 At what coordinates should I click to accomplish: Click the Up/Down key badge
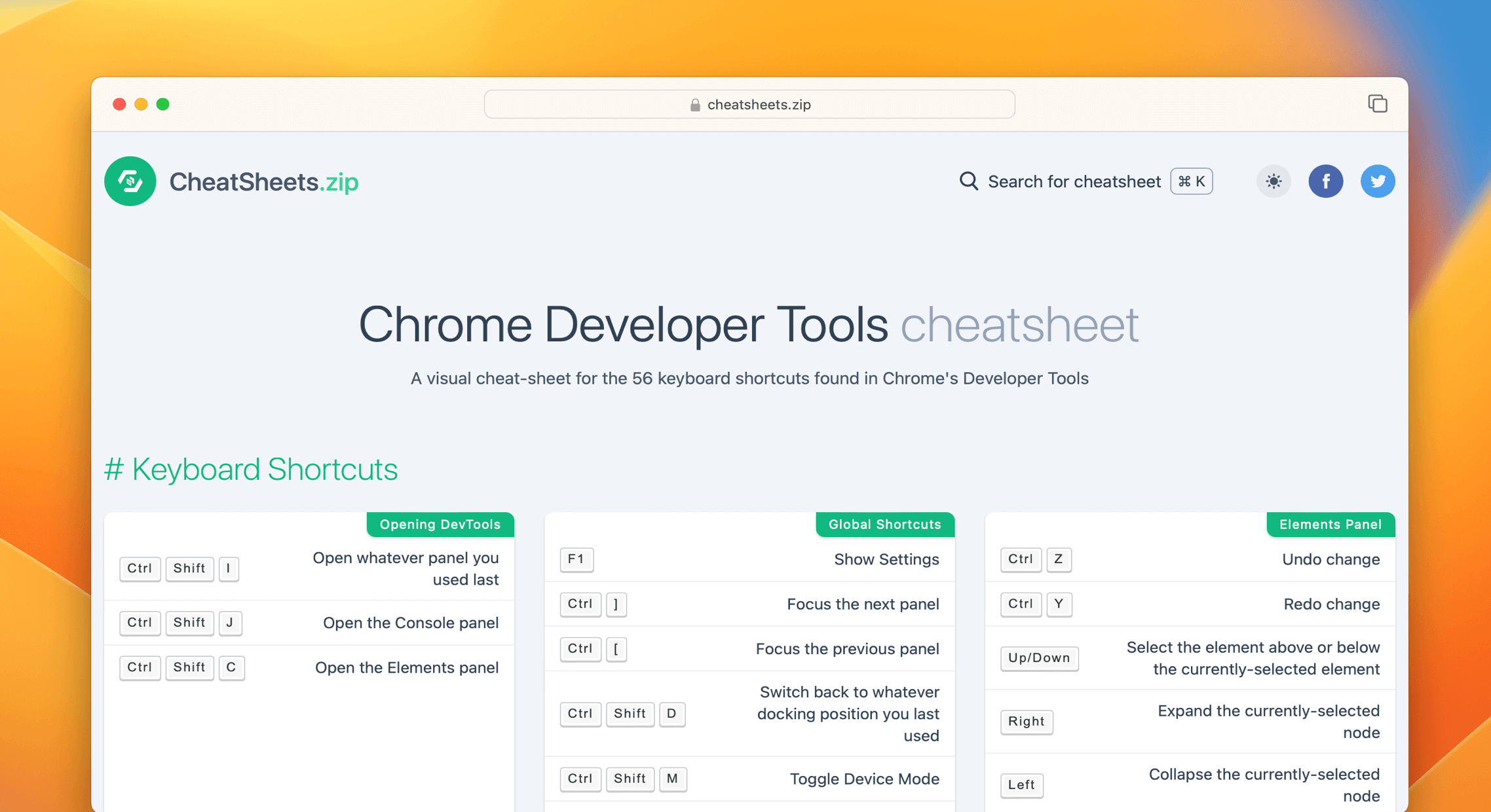1038,658
